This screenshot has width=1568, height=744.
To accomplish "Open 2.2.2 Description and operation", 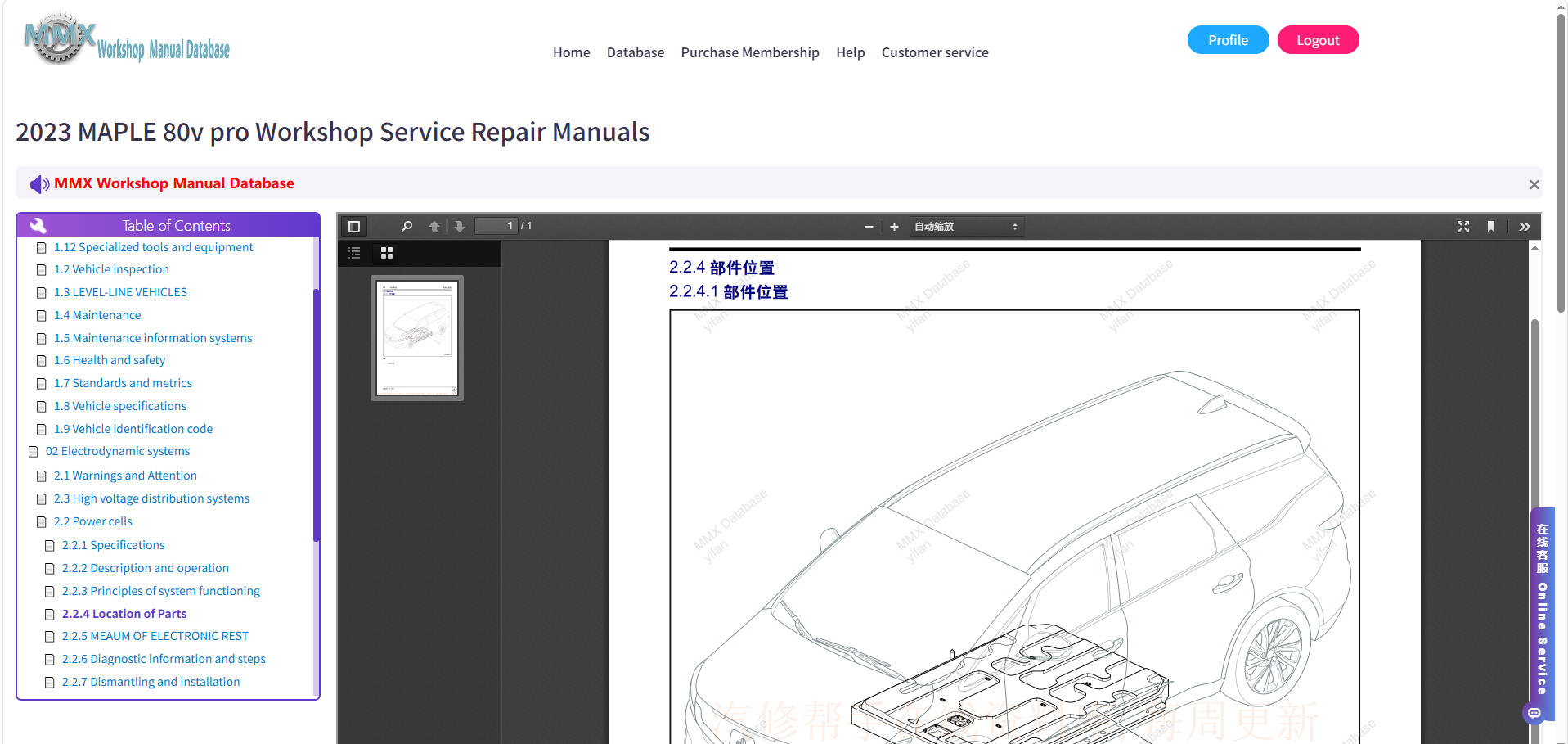I will pos(146,568).
